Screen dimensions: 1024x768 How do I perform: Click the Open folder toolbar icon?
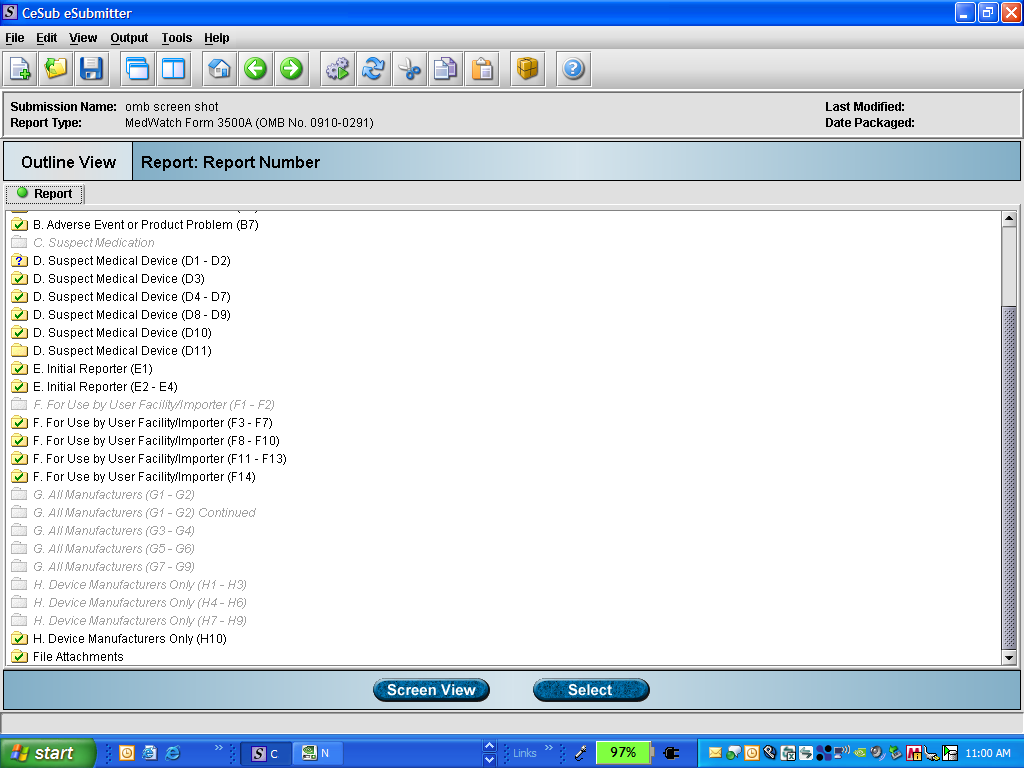pyautogui.click(x=56, y=69)
